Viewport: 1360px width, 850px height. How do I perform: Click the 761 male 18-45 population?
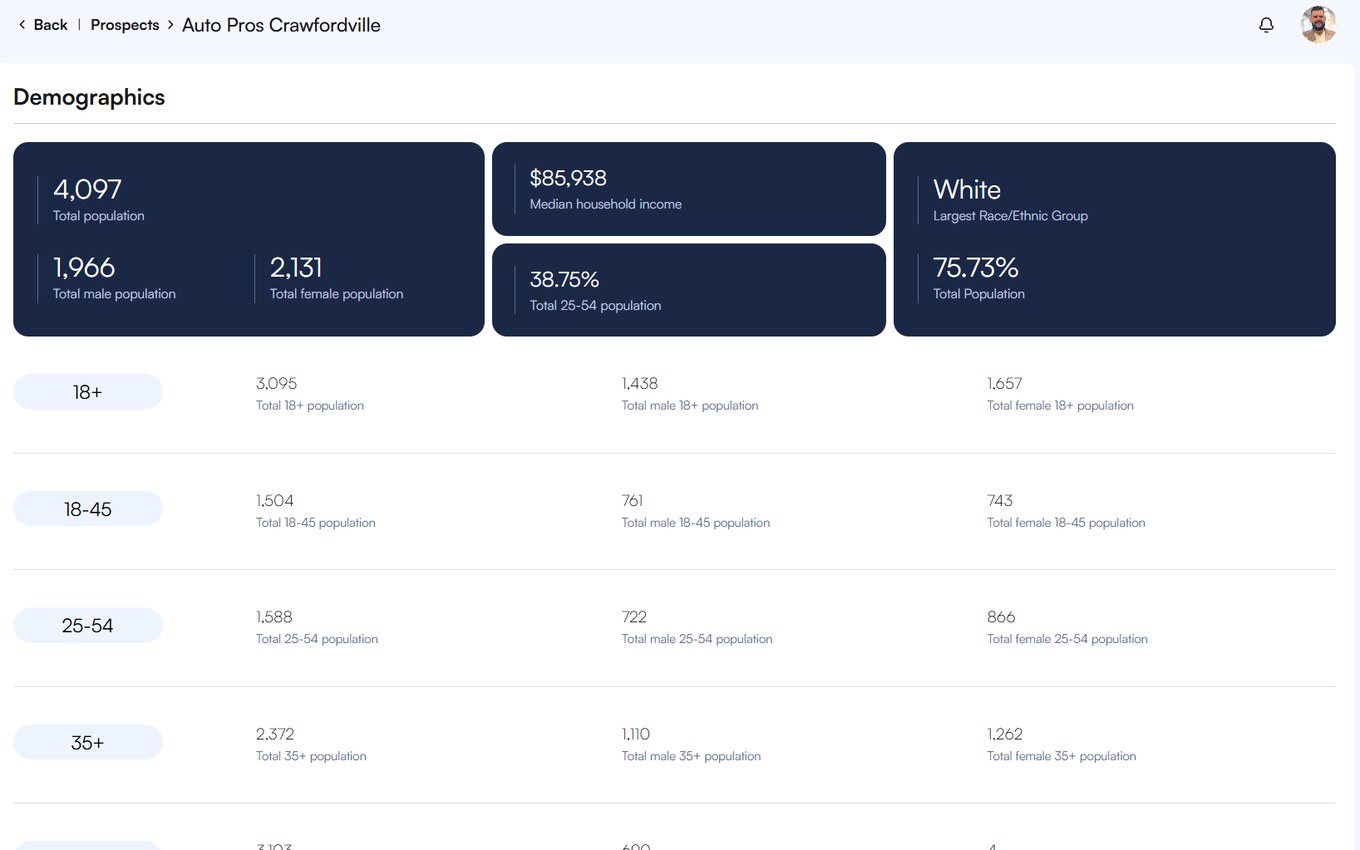632,500
